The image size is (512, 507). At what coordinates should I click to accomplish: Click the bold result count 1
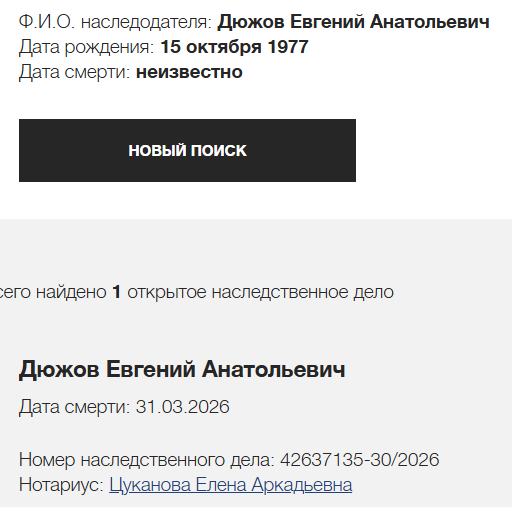click(x=116, y=292)
